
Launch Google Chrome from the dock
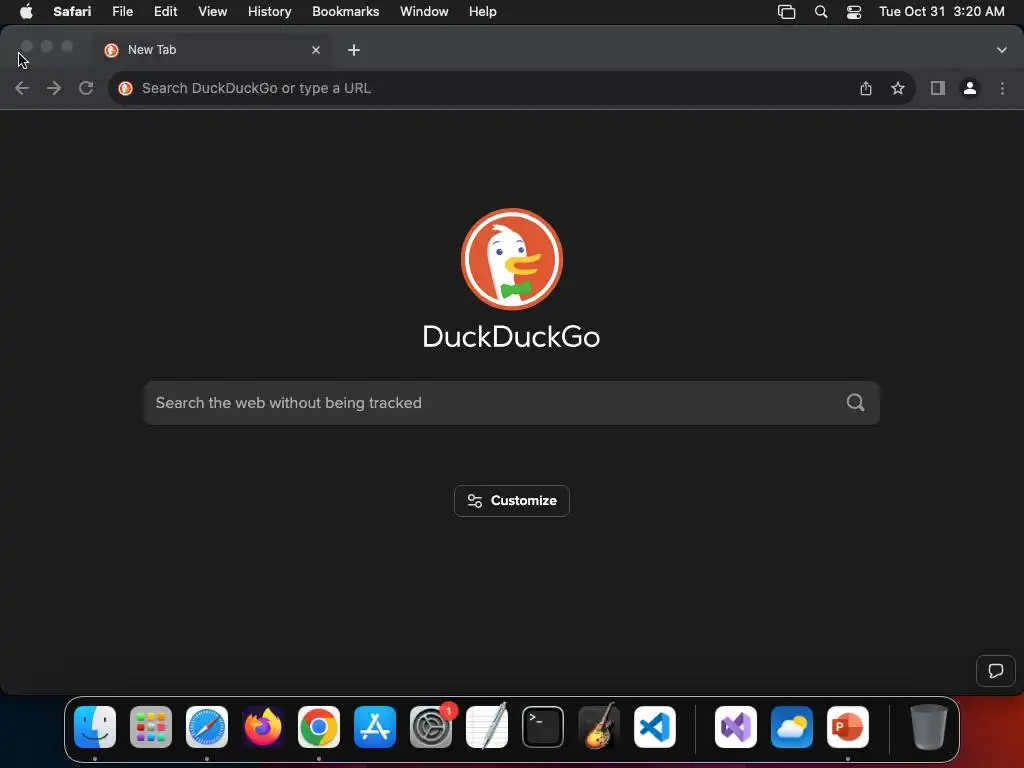[x=319, y=727]
